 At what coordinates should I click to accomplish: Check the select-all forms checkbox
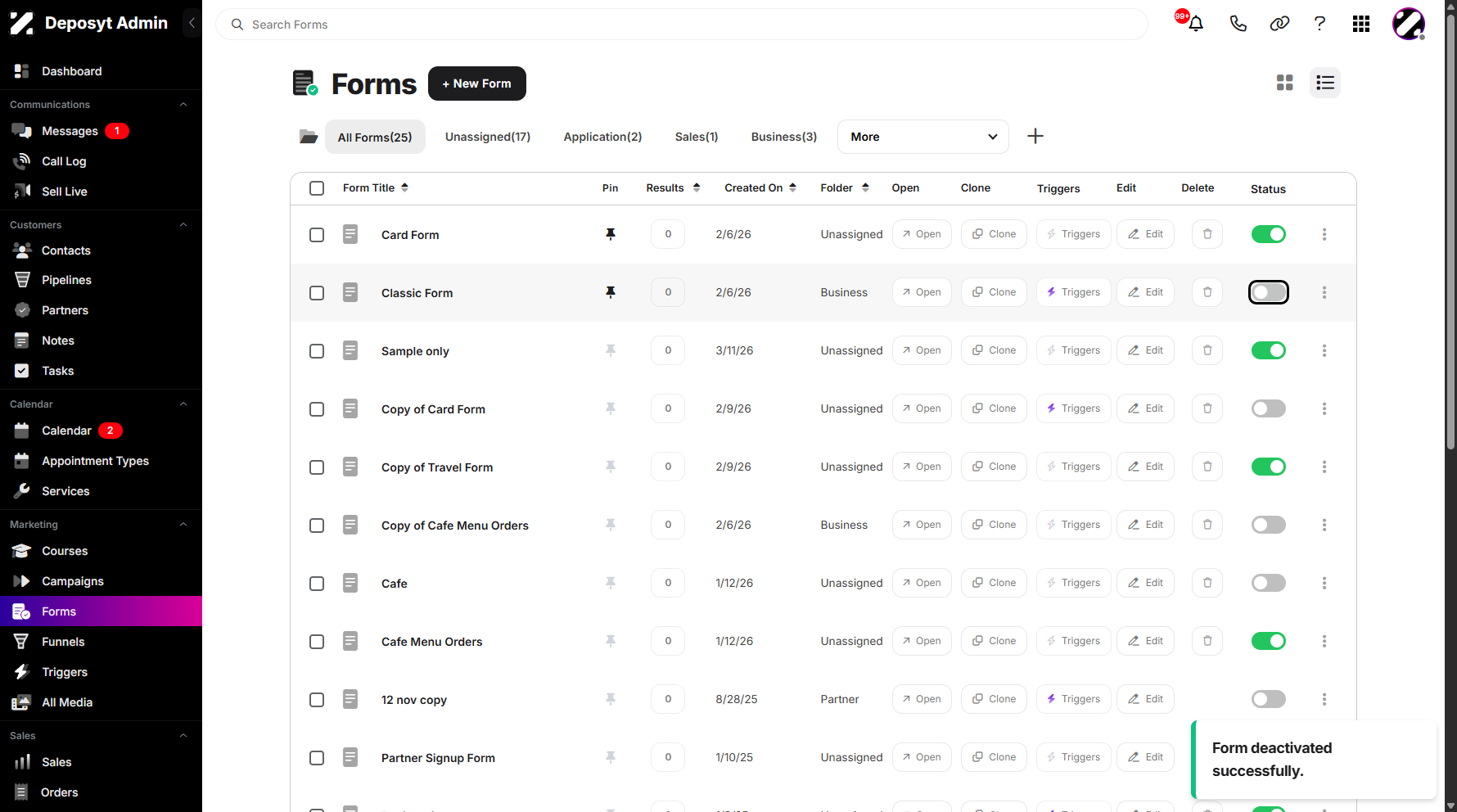point(317,188)
